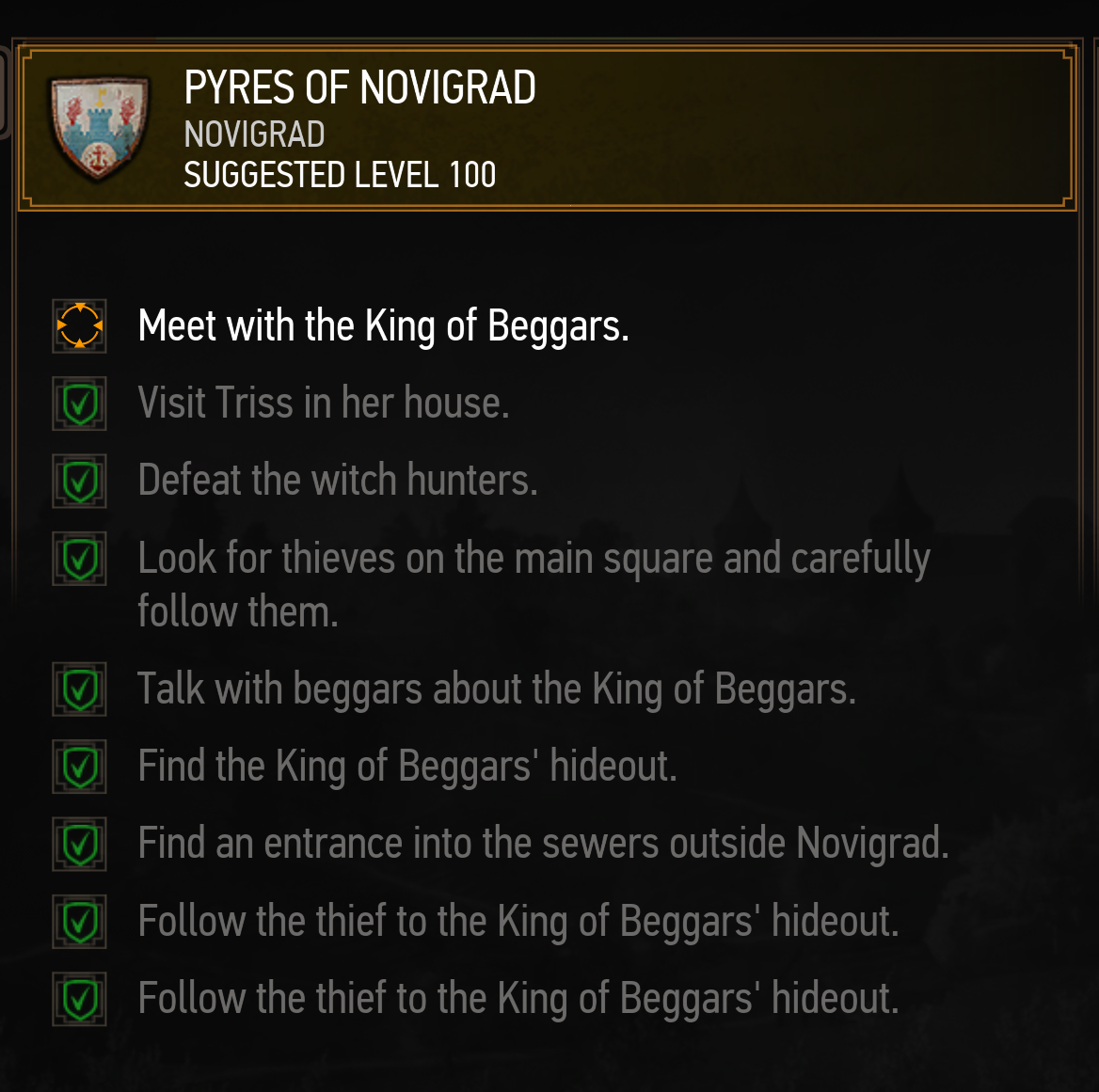Viewport: 1099px width, 1092px height.
Task: Click the checkmark beside Find sewers entrance objective
Action: (x=79, y=844)
